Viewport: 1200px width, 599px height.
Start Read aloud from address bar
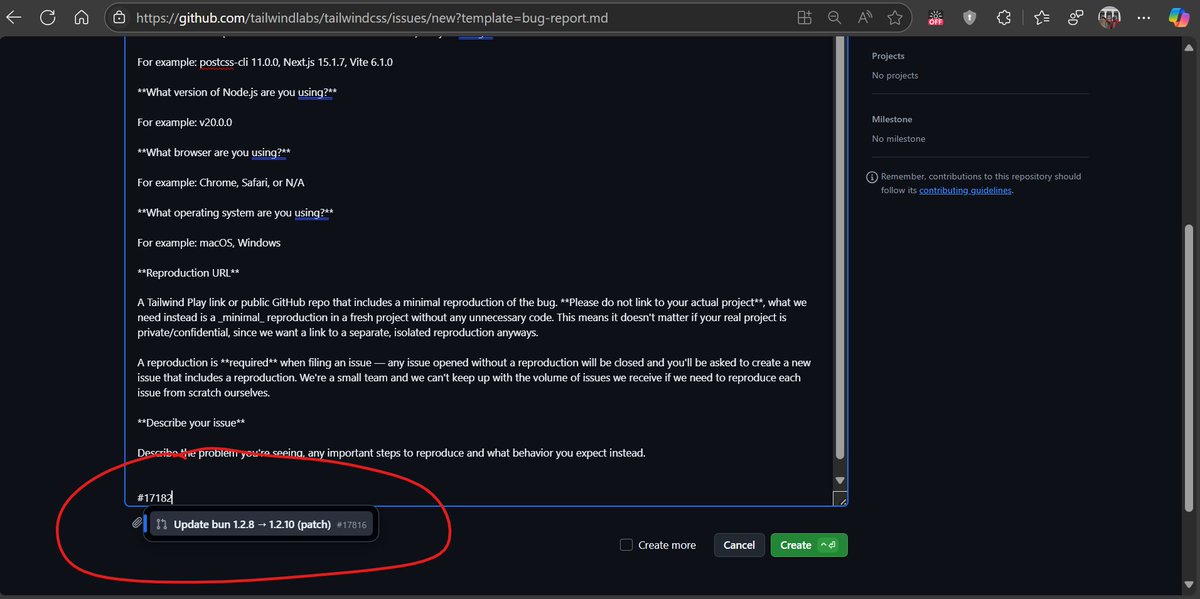pyautogui.click(x=864, y=18)
